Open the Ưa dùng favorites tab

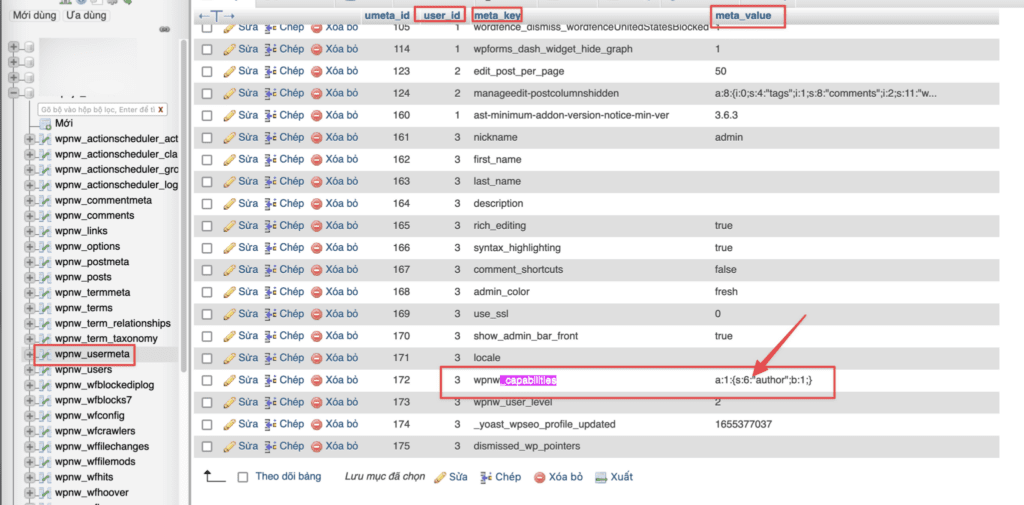pyautogui.click(x=86, y=15)
